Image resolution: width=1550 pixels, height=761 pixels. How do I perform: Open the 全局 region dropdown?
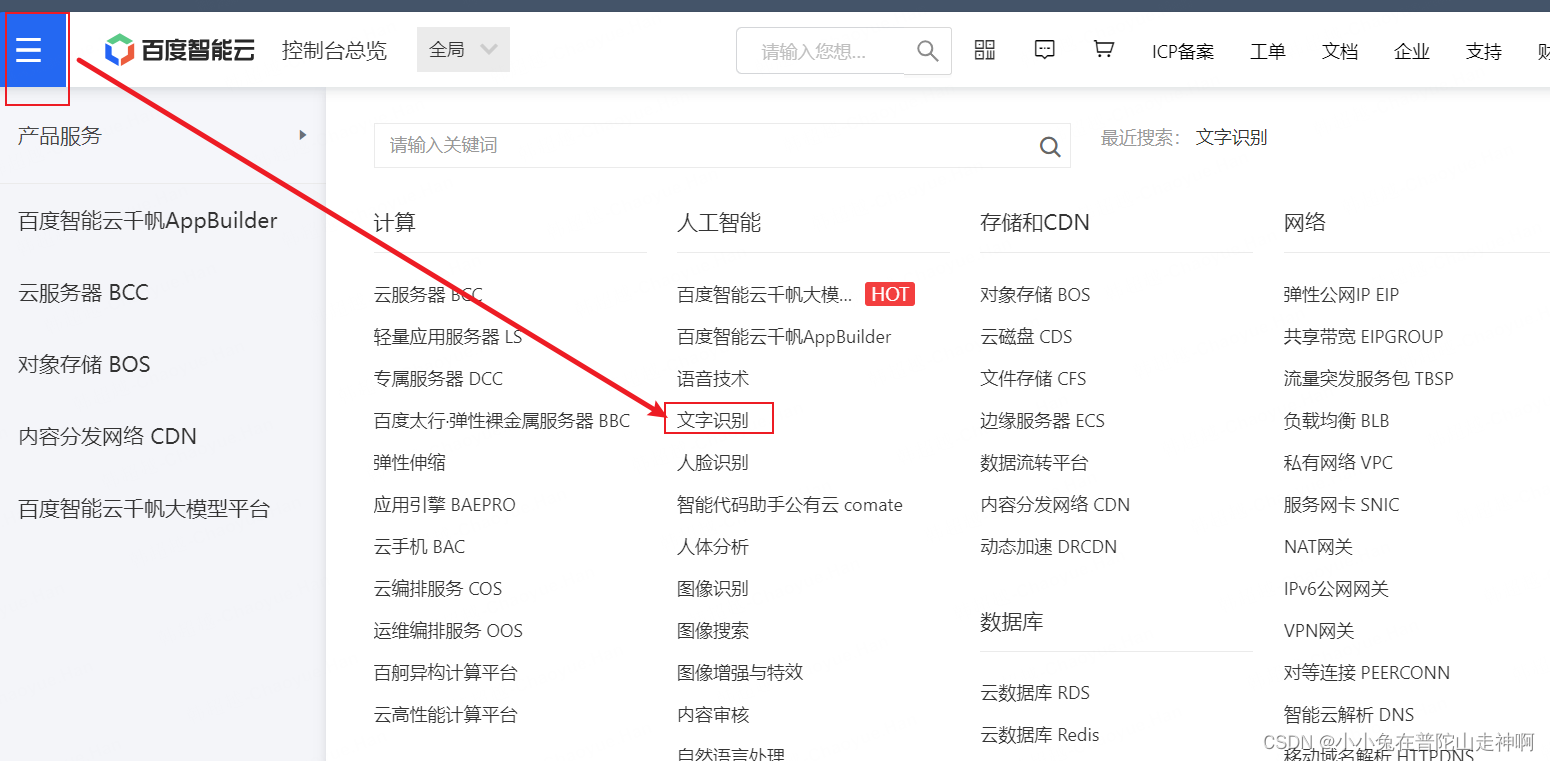(463, 50)
